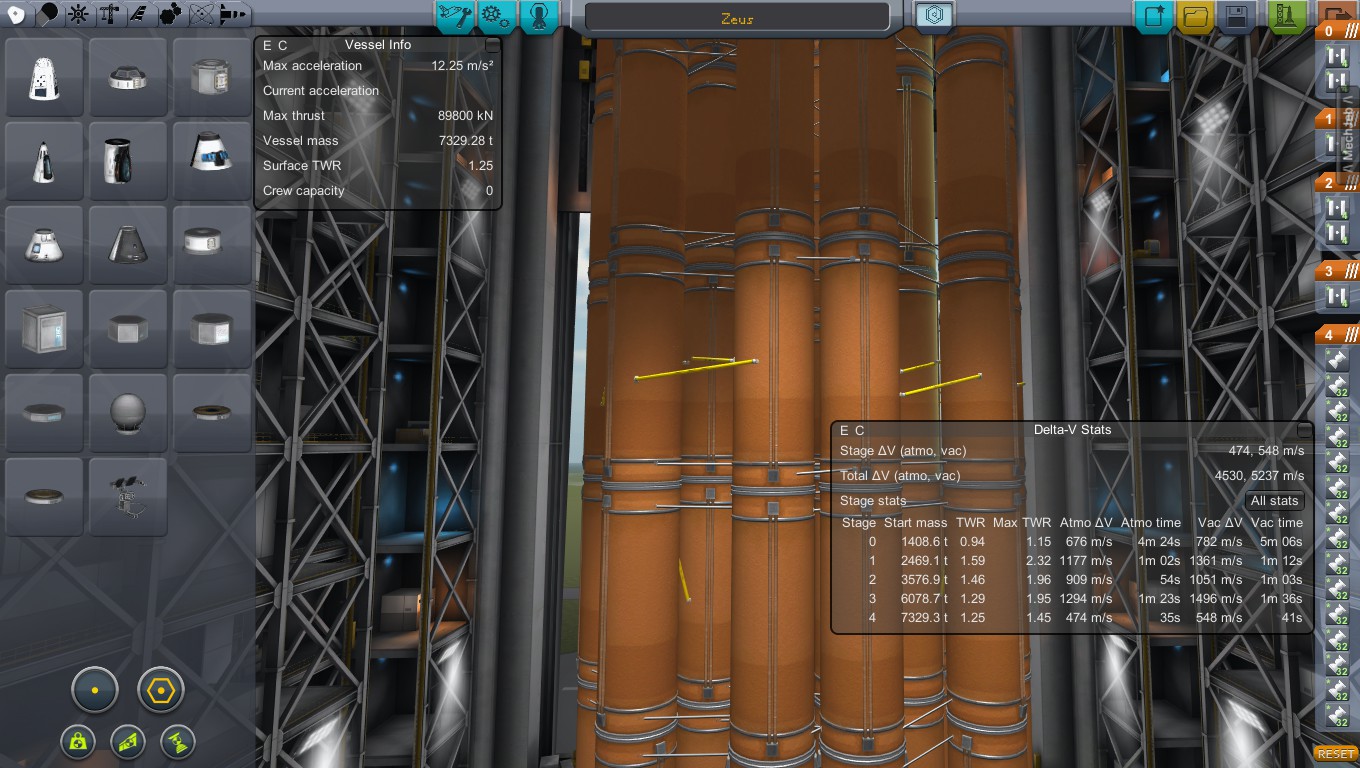Click the decoupler icon in stage 3
Image resolution: width=1360 pixels, height=768 pixels.
(1337, 297)
